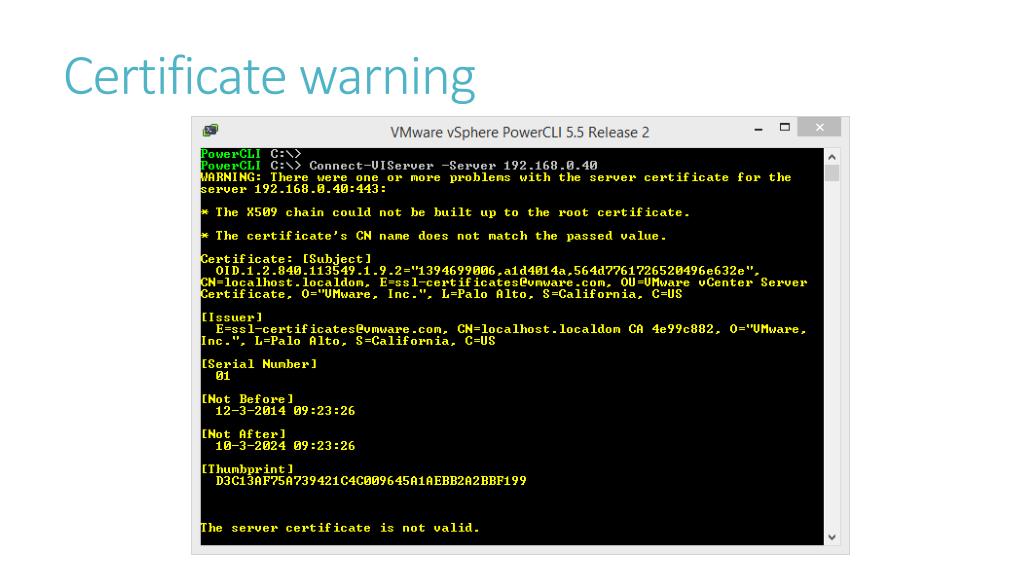Click the serial number value 01
The height and width of the screenshot is (576, 1024).
223,376
